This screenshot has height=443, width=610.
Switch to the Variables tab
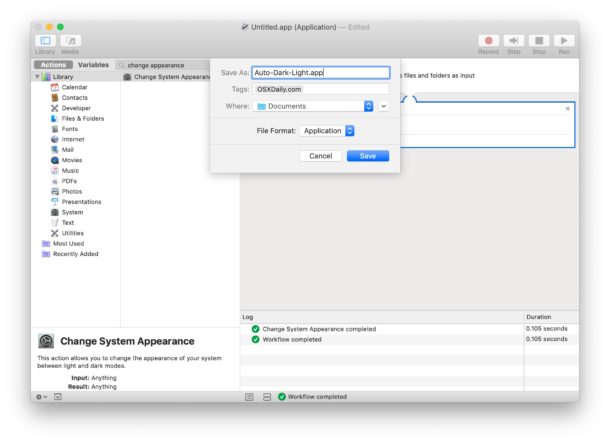click(x=93, y=65)
